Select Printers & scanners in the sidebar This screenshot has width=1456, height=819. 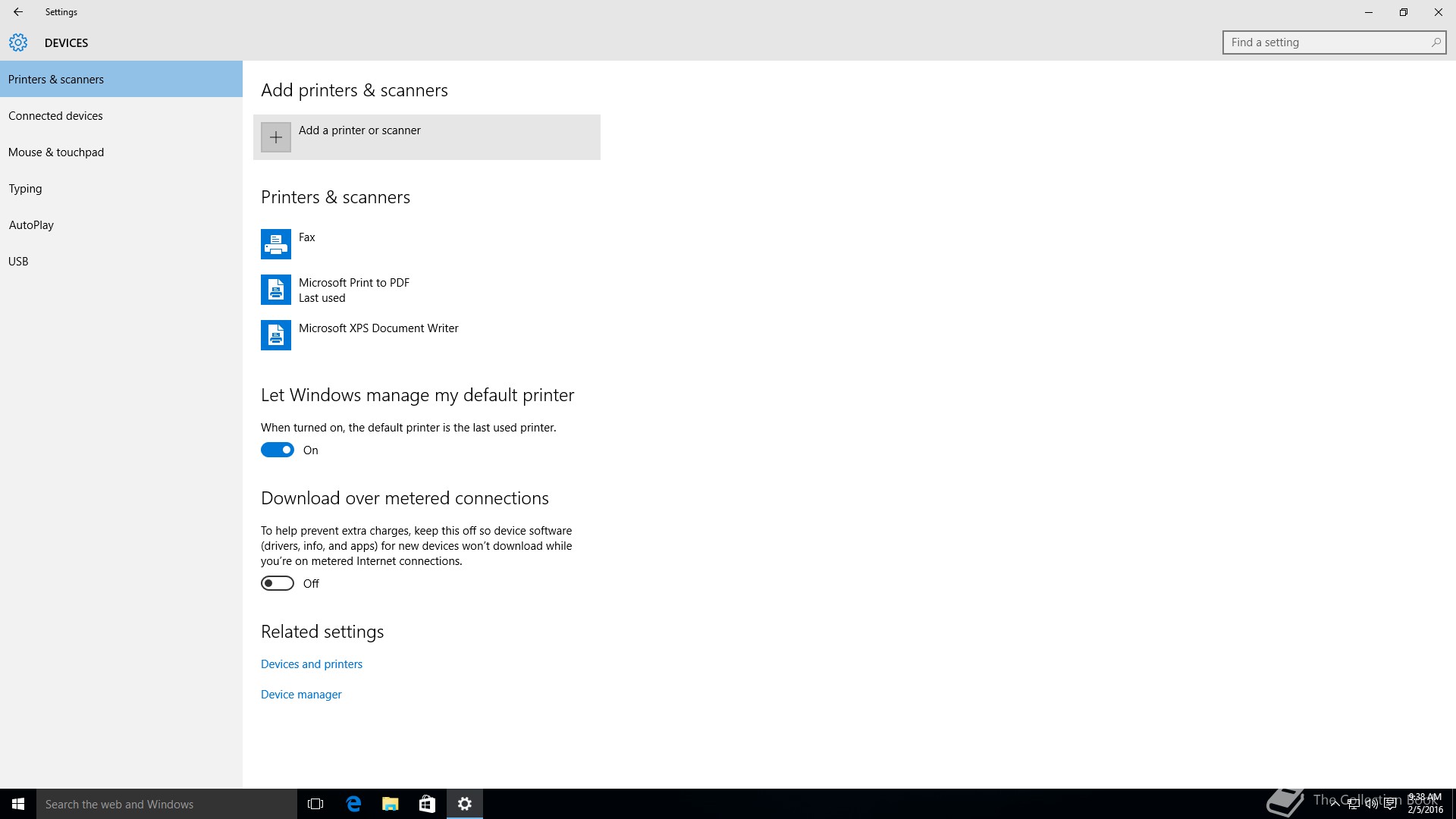click(x=121, y=79)
